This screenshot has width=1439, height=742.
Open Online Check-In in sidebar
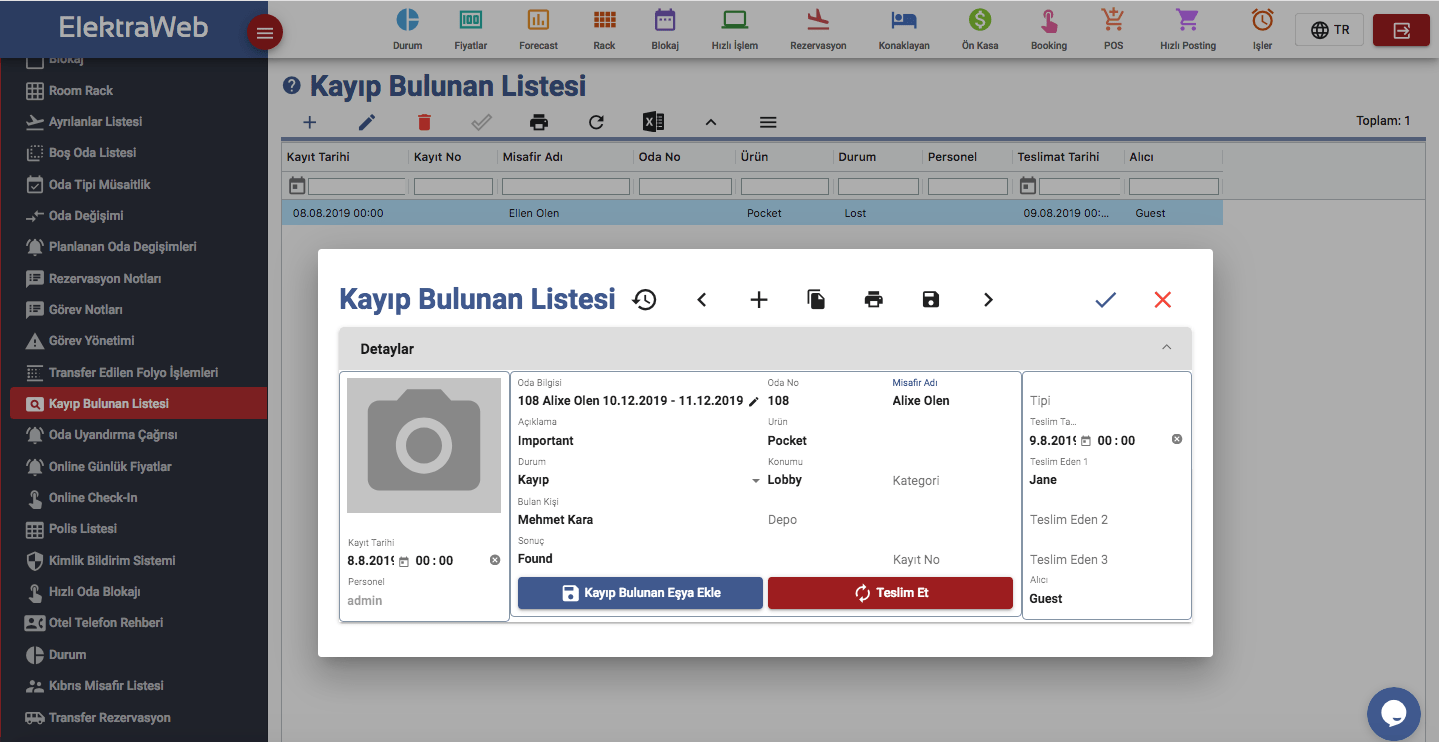coord(93,497)
